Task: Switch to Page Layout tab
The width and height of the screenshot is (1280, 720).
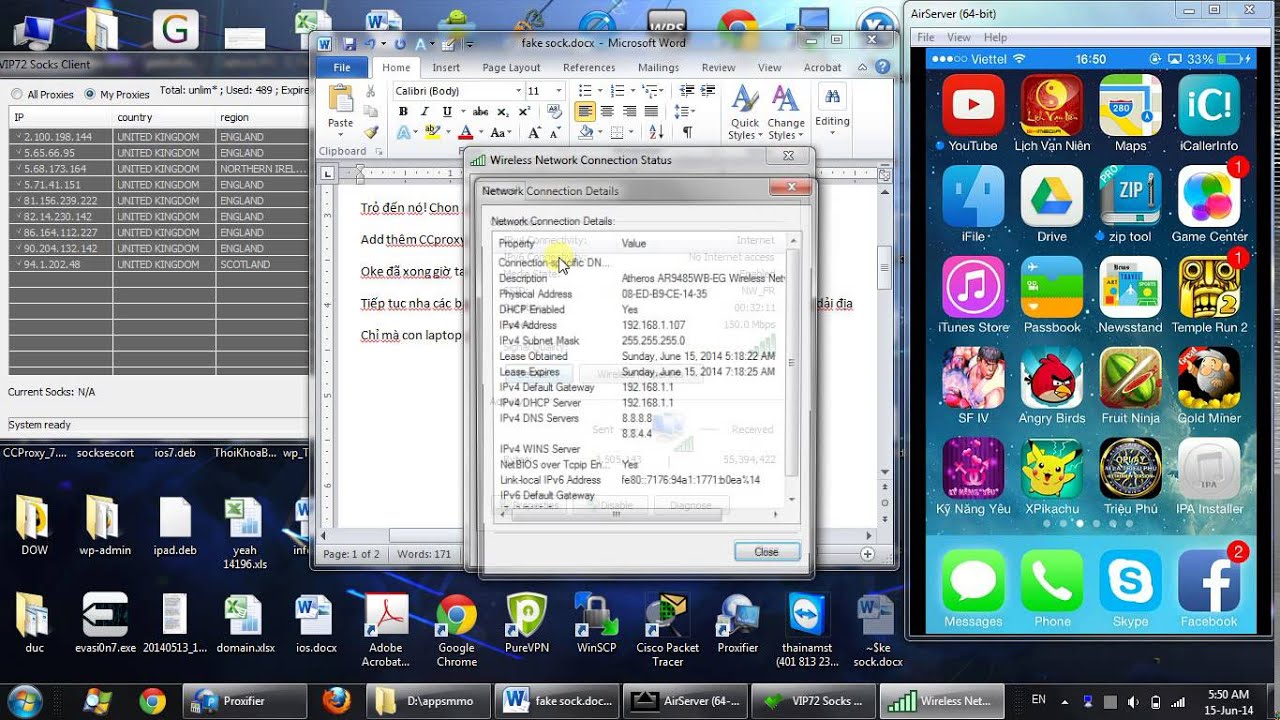Action: 511,68
